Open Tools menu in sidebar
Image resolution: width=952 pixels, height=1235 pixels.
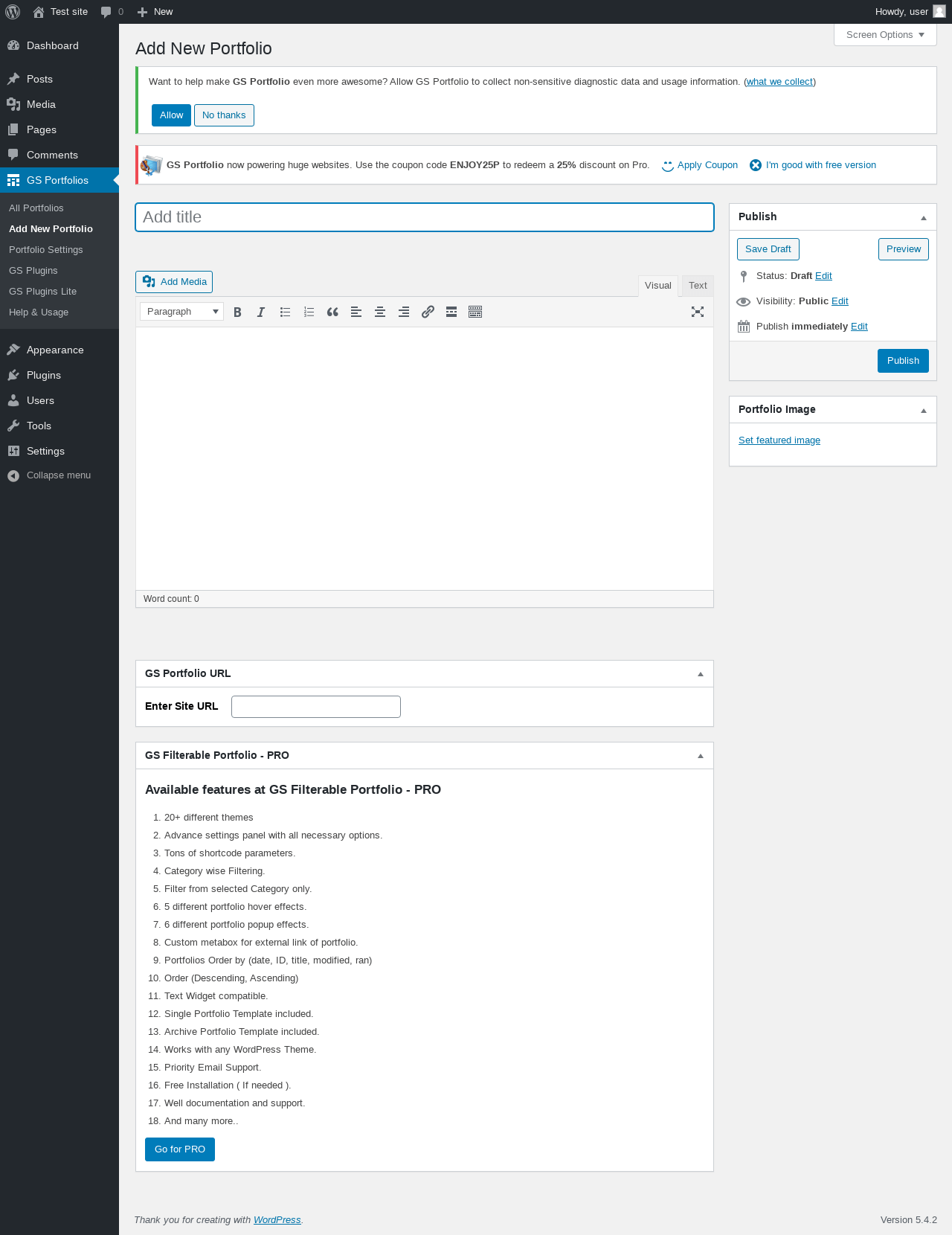tap(59, 426)
